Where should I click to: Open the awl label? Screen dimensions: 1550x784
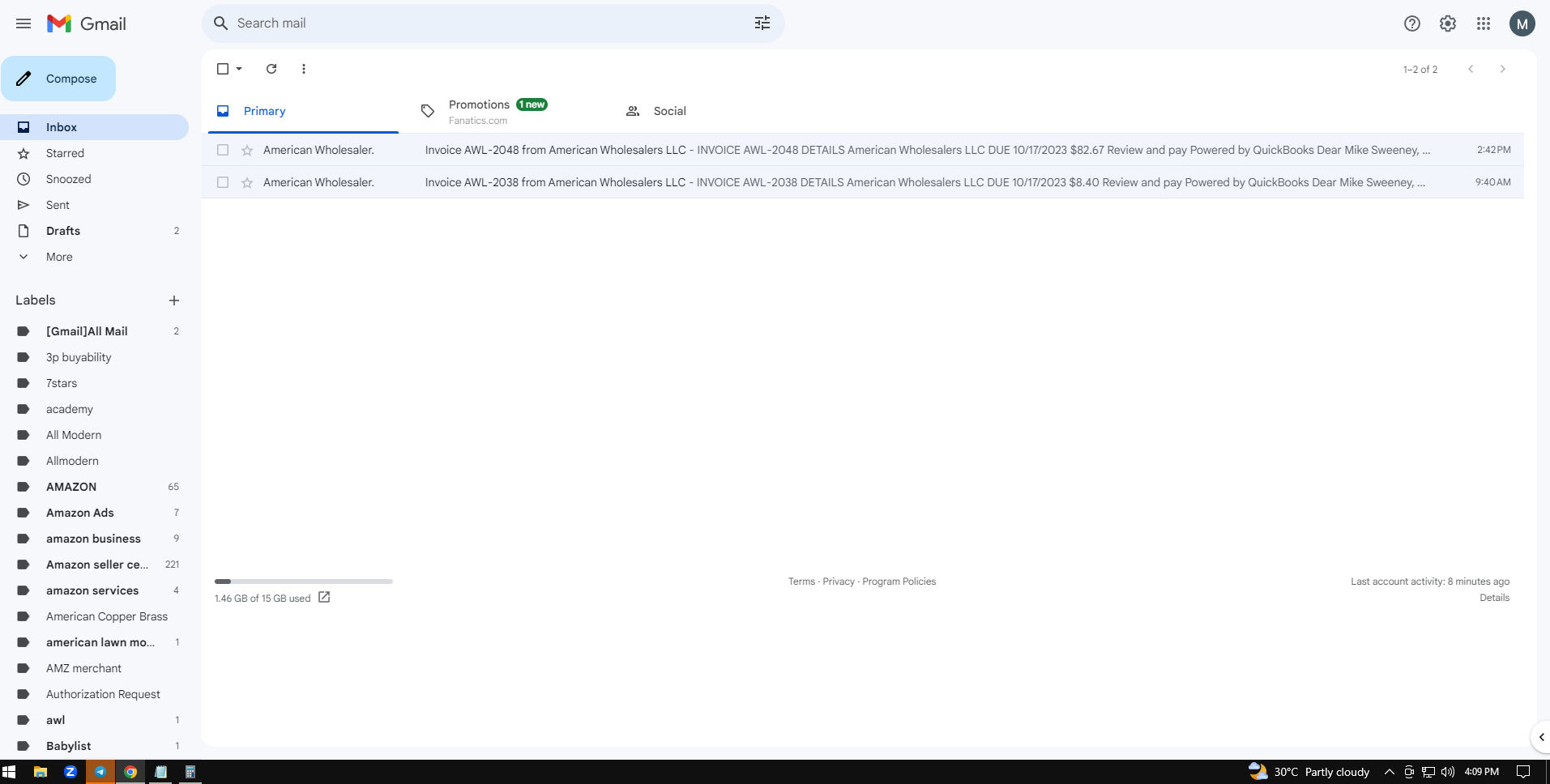94,720
